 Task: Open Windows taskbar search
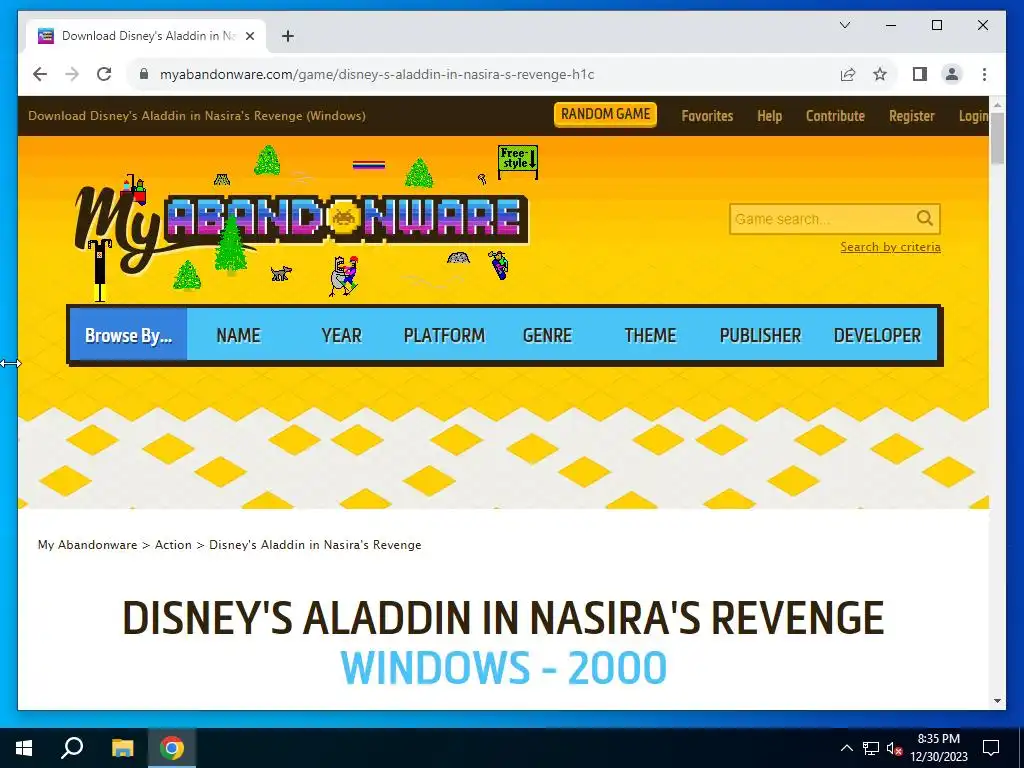pos(72,748)
